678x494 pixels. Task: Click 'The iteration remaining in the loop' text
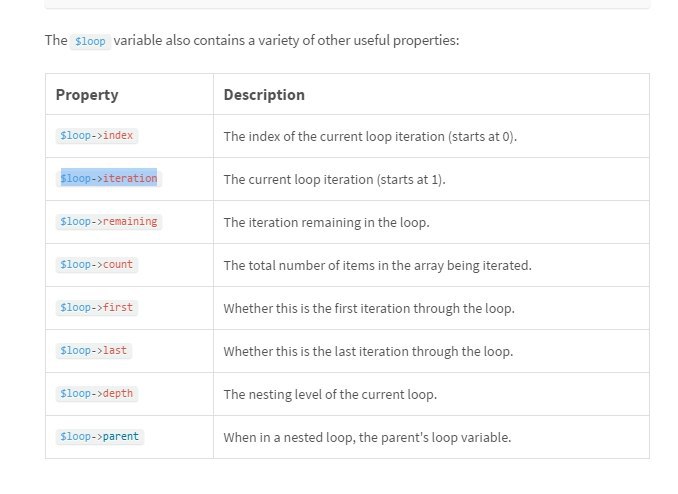tap(326, 222)
